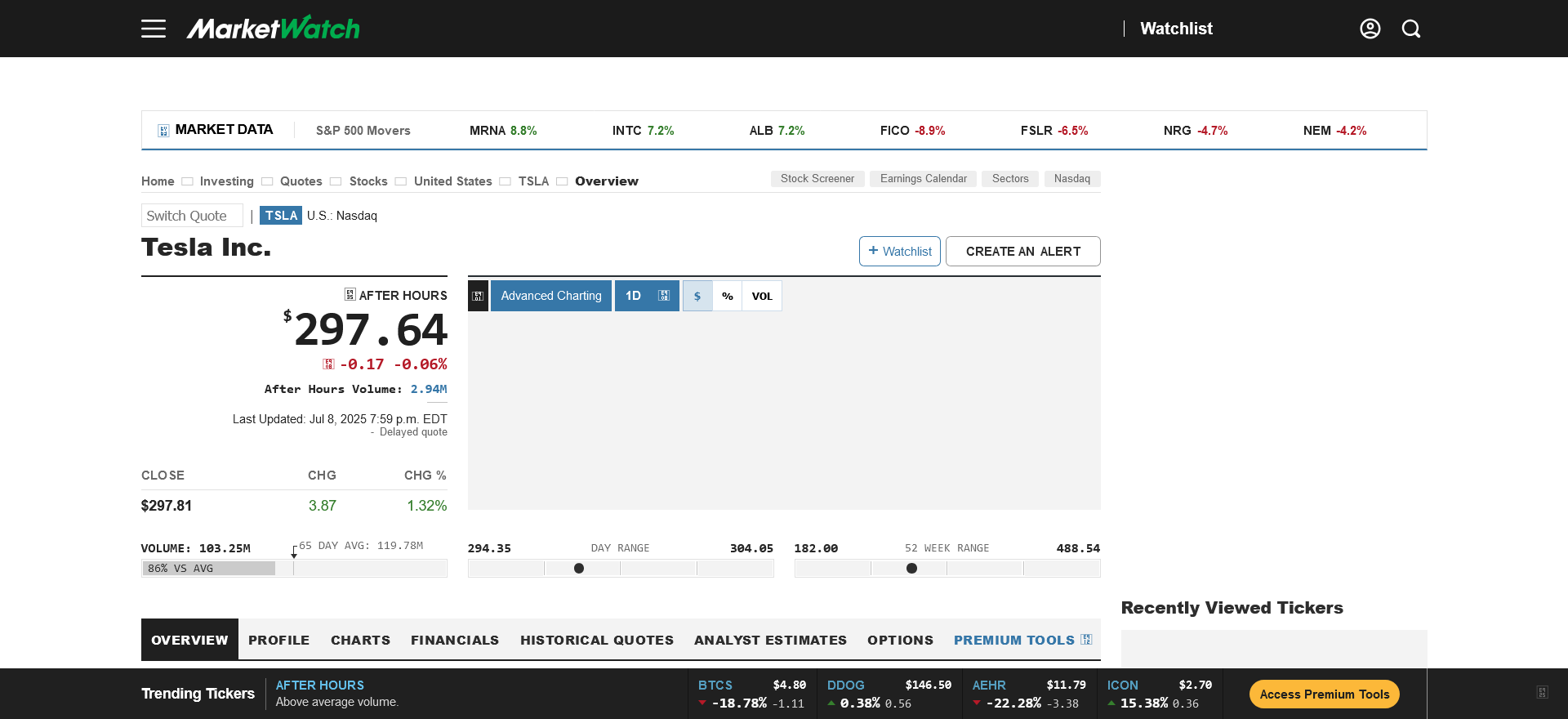The width and height of the screenshot is (1568, 719).
Task: Click the After Hours trending label
Action: click(319, 686)
